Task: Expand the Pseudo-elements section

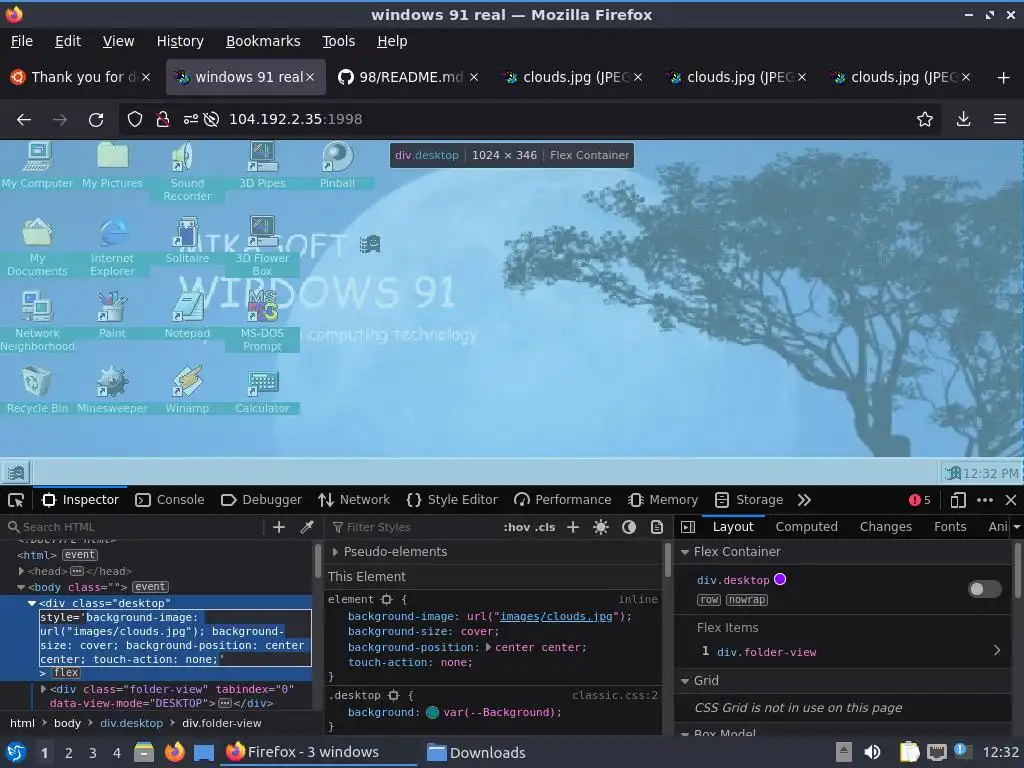Action: pyautogui.click(x=335, y=552)
